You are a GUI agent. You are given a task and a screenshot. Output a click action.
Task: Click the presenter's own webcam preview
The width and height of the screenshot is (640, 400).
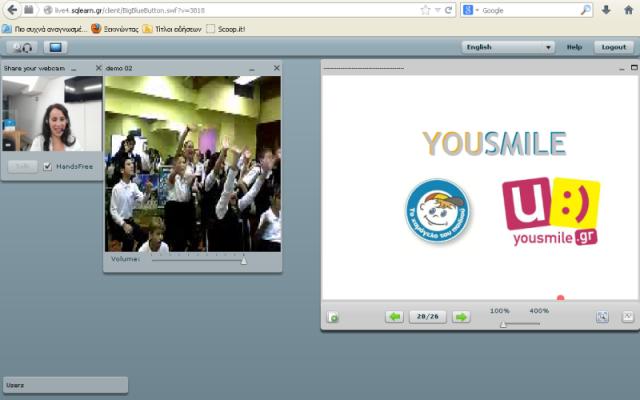(52, 113)
